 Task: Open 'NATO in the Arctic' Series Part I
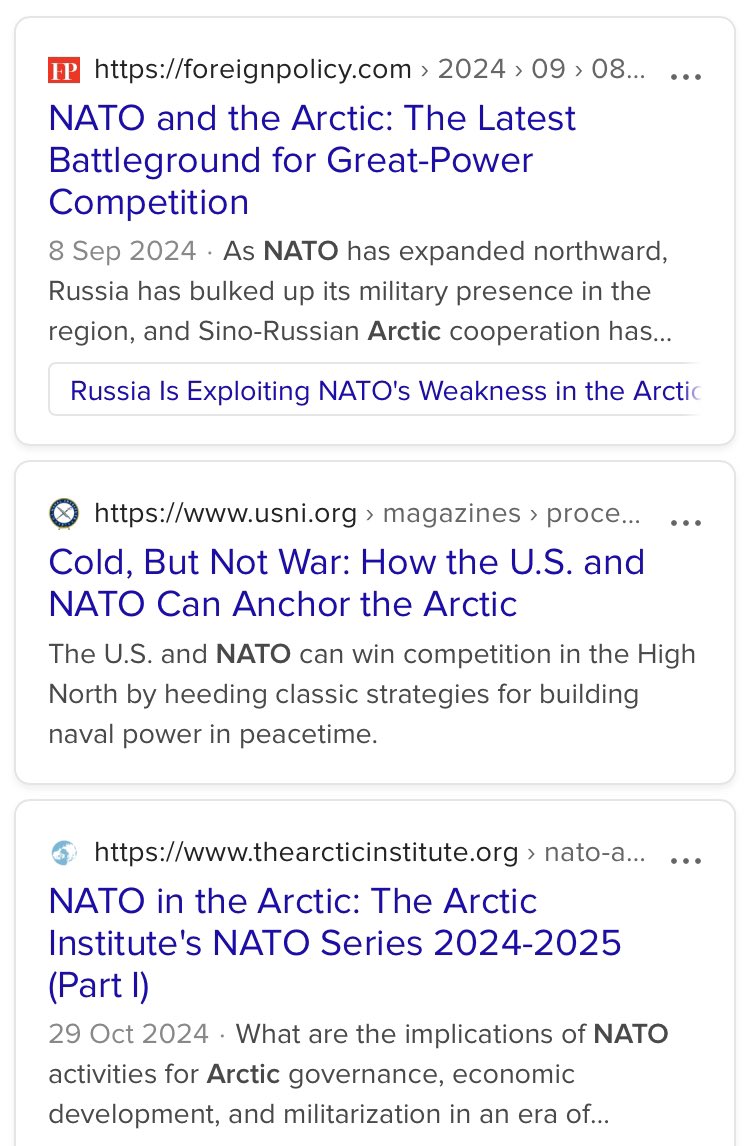tap(335, 943)
